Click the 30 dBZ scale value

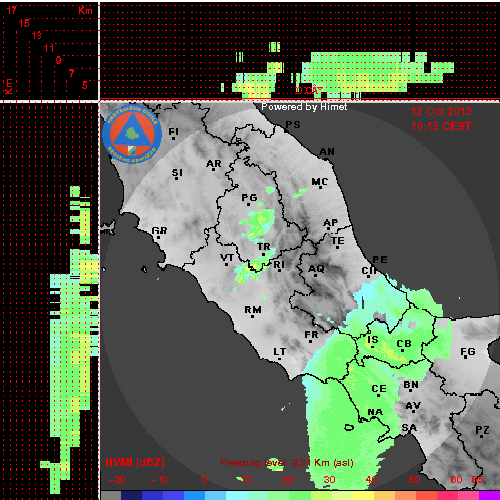pos(329,480)
